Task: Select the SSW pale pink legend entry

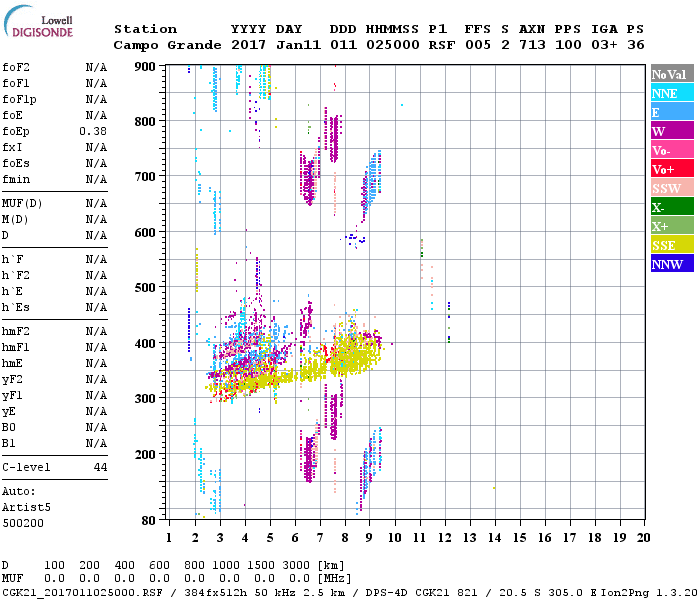Action: click(669, 188)
